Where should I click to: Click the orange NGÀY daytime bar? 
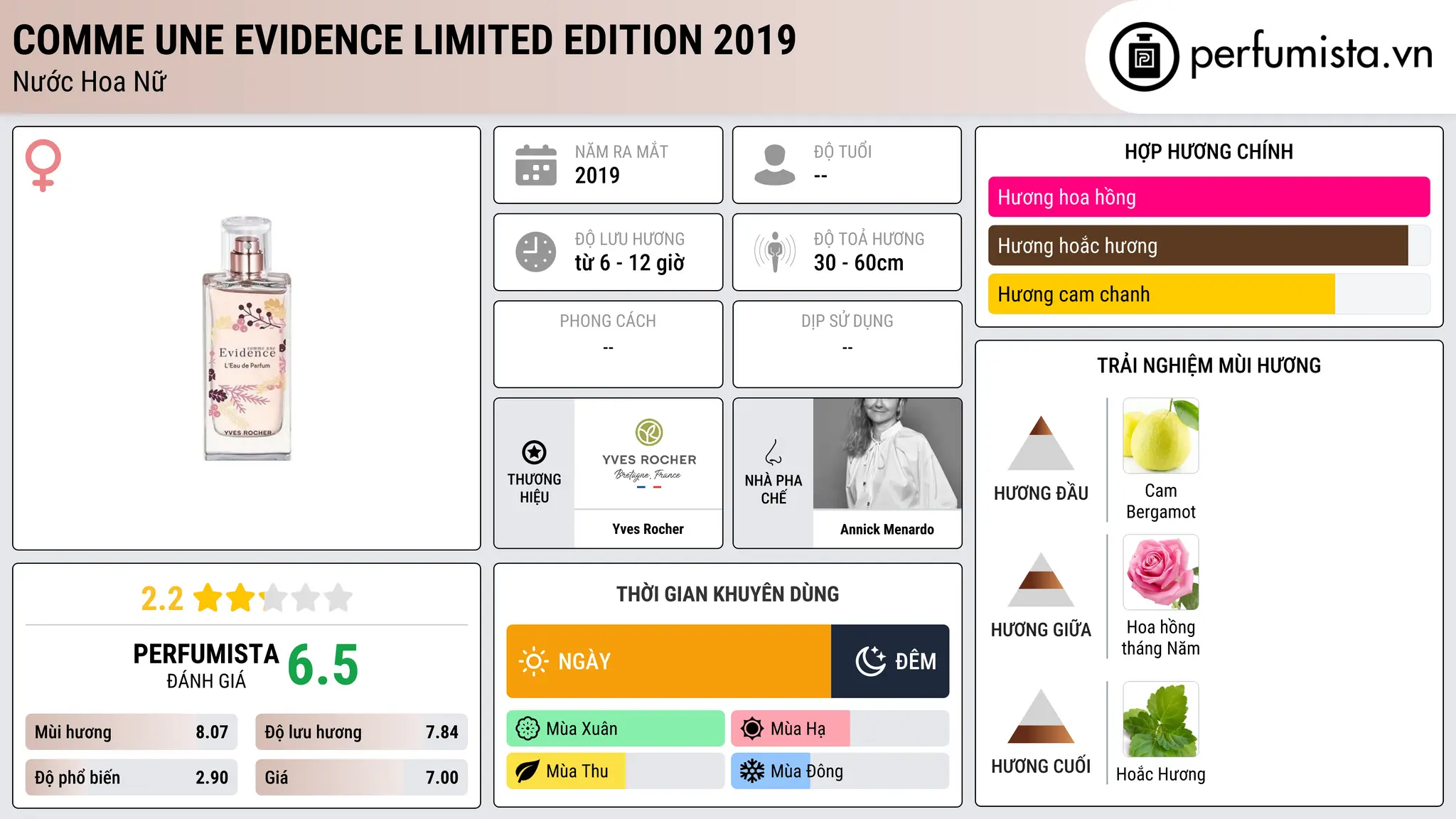pyautogui.click(x=669, y=661)
